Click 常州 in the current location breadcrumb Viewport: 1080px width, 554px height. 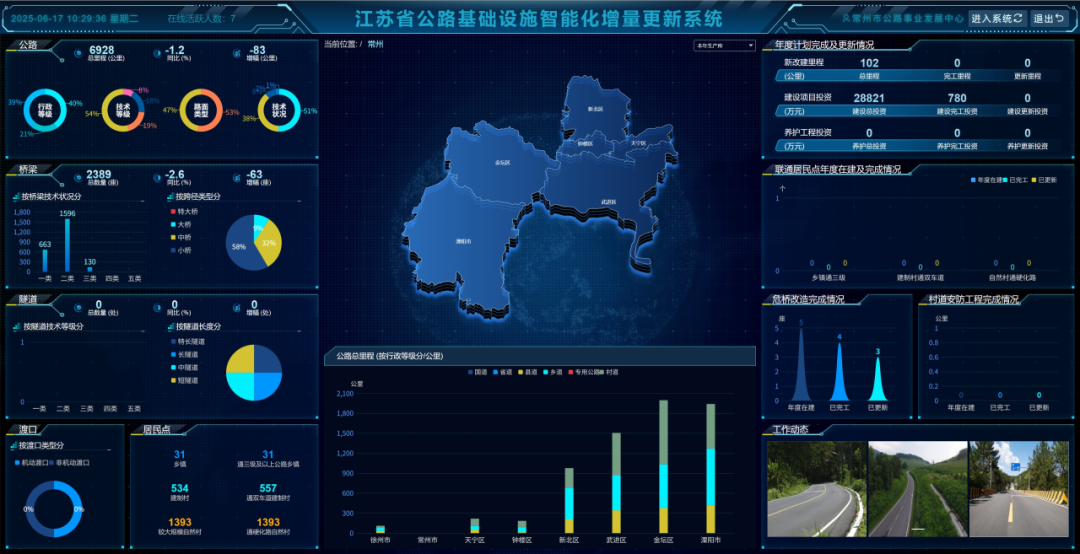pos(375,45)
